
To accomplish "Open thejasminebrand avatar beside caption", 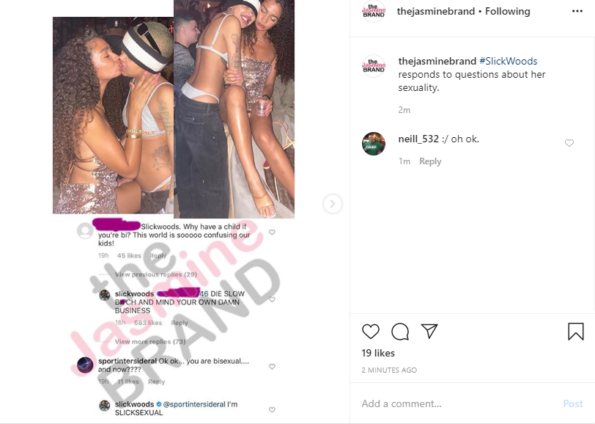I will tap(373, 66).
